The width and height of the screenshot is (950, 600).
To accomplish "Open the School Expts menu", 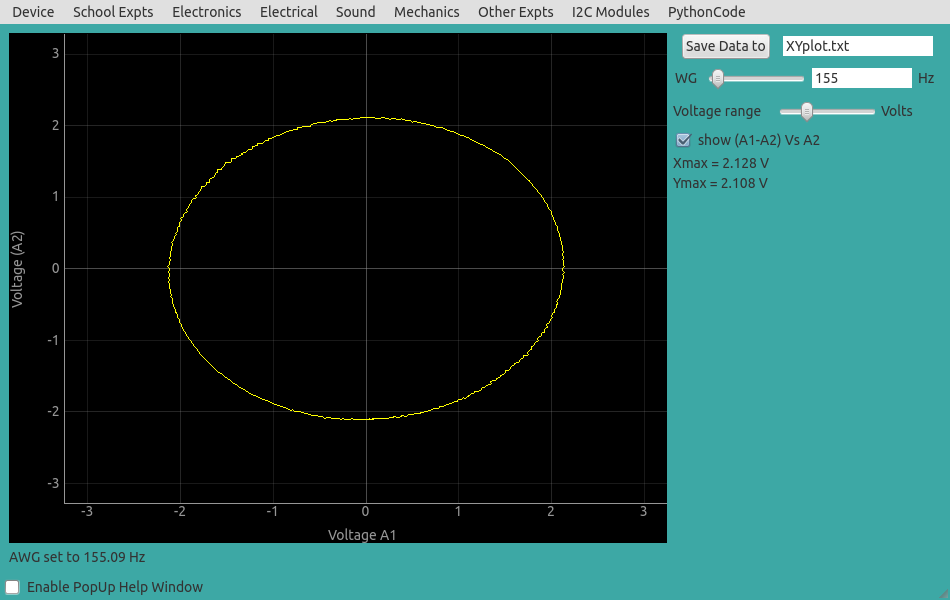I will [x=112, y=12].
